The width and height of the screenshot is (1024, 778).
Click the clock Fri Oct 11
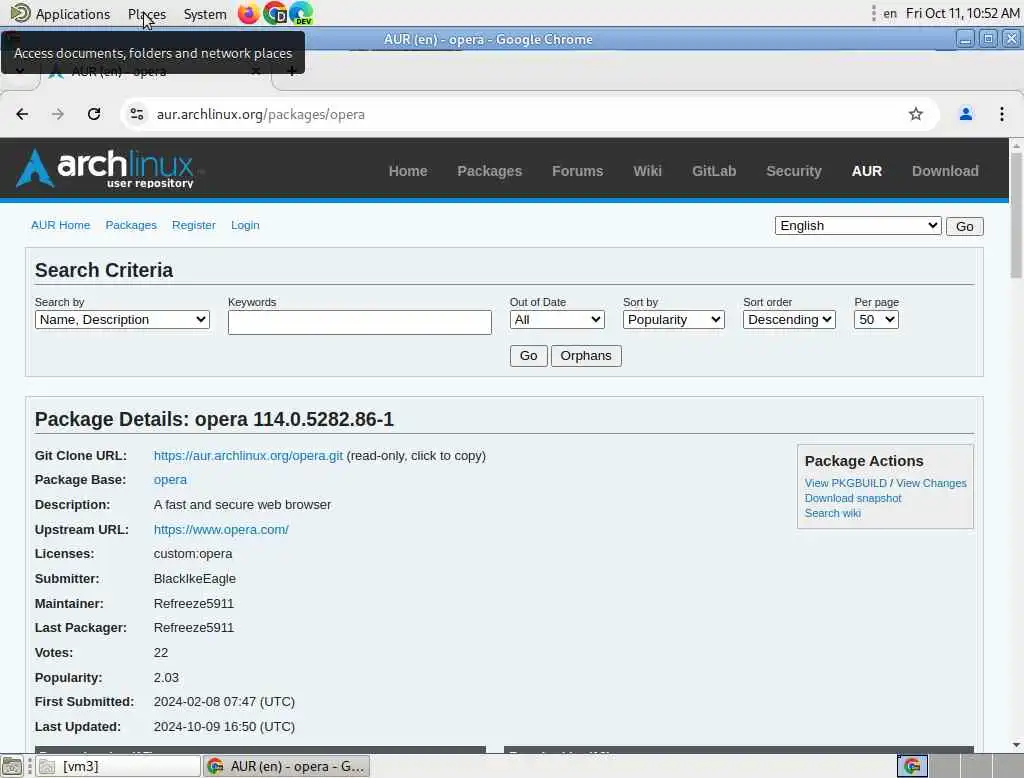click(x=962, y=13)
